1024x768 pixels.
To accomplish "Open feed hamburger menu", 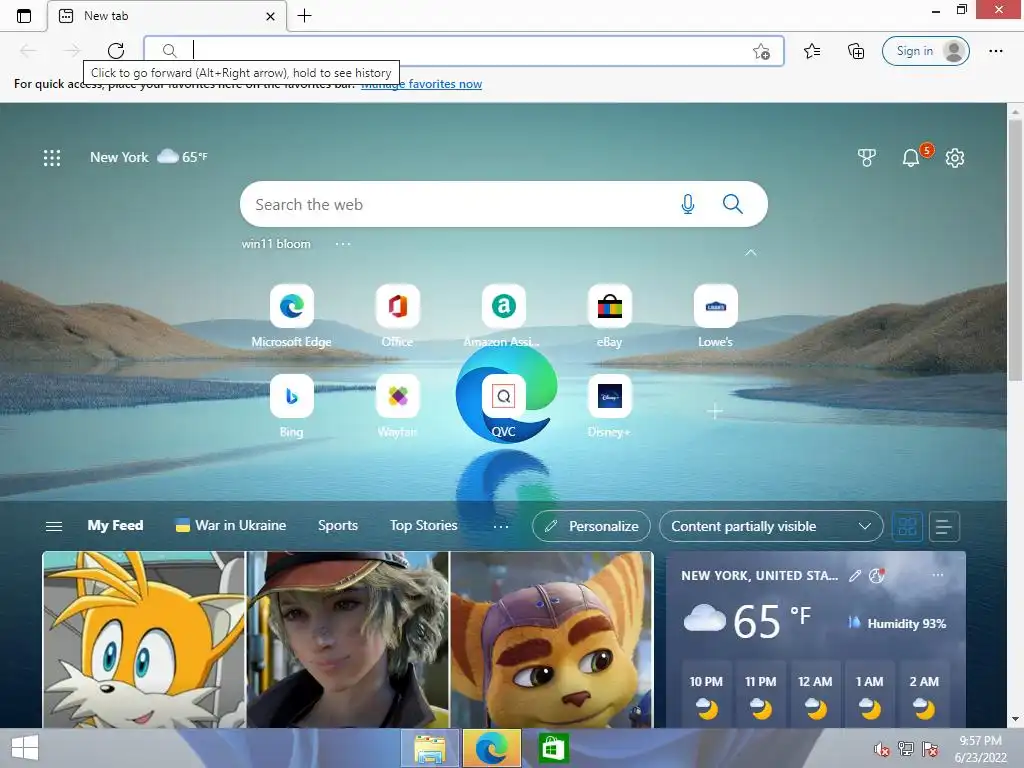I will pos(54,526).
